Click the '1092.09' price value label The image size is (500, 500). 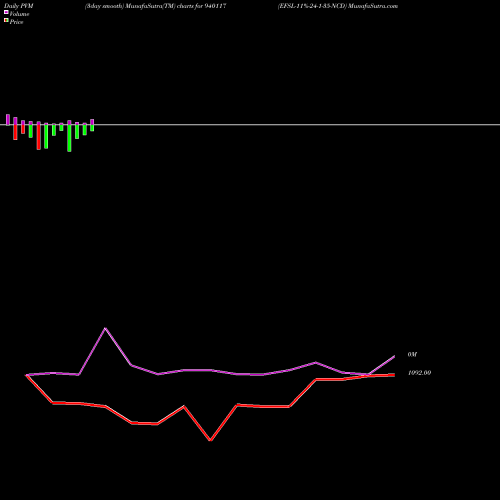click(419, 373)
